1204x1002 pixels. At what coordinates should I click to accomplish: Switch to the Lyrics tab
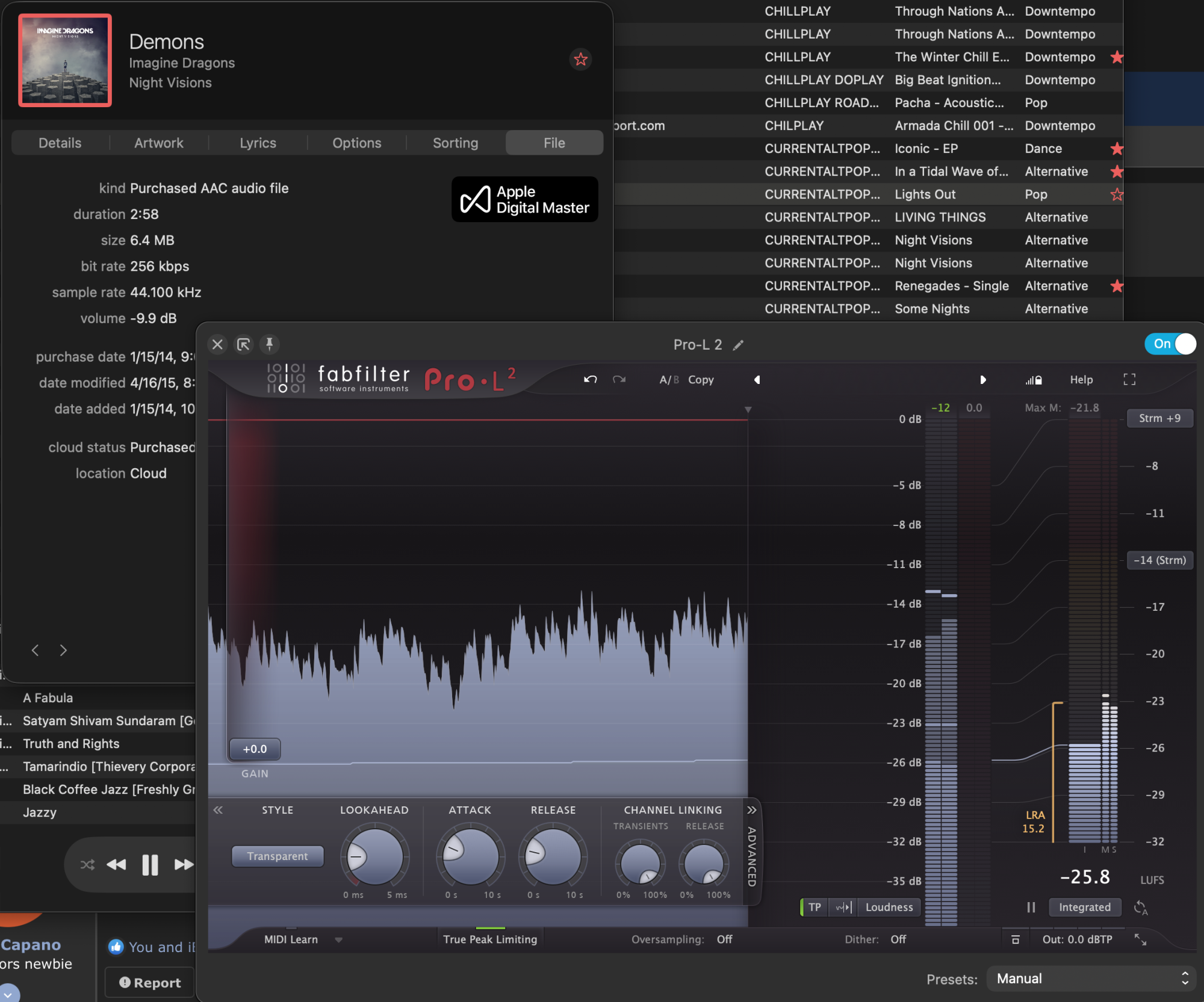pos(258,143)
